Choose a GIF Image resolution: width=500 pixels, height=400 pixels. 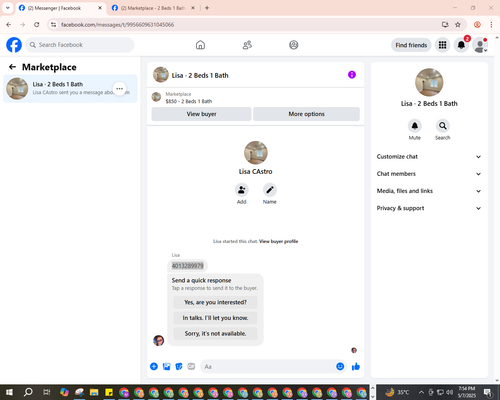(191, 367)
